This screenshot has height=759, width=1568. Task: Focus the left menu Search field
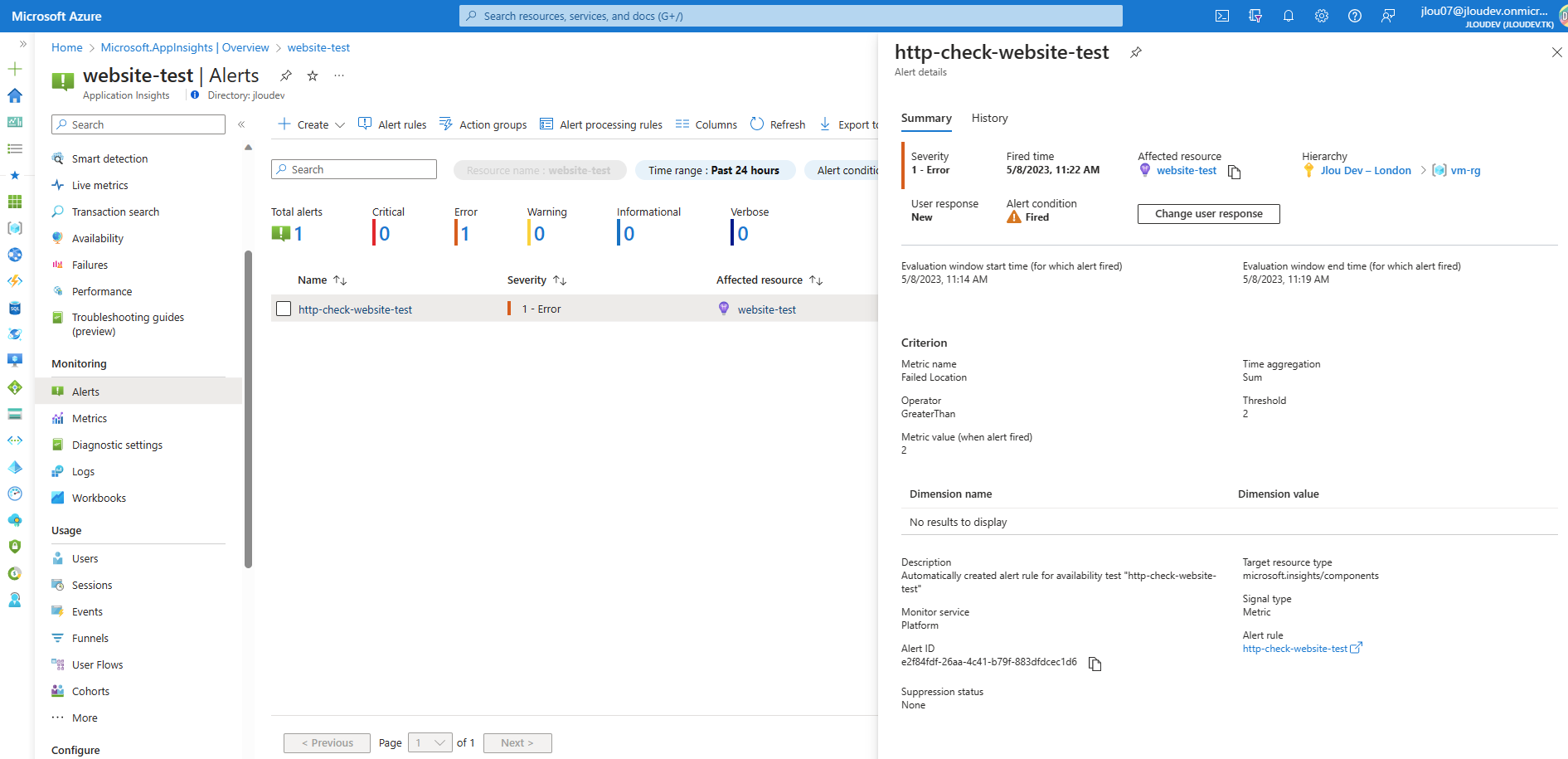coord(138,124)
